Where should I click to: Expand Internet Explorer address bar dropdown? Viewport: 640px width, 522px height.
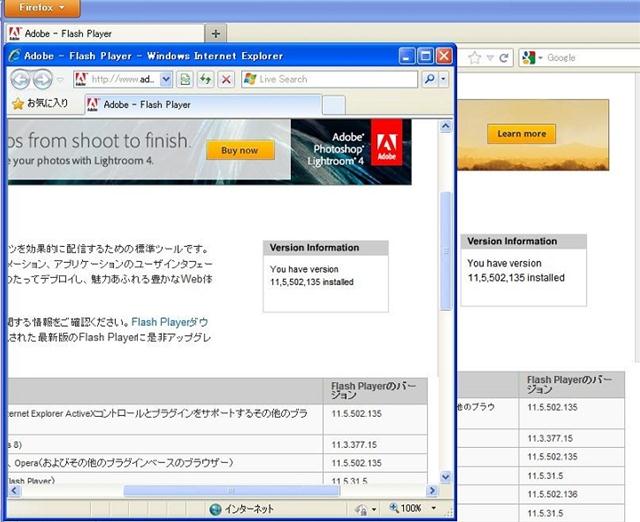(x=166, y=79)
